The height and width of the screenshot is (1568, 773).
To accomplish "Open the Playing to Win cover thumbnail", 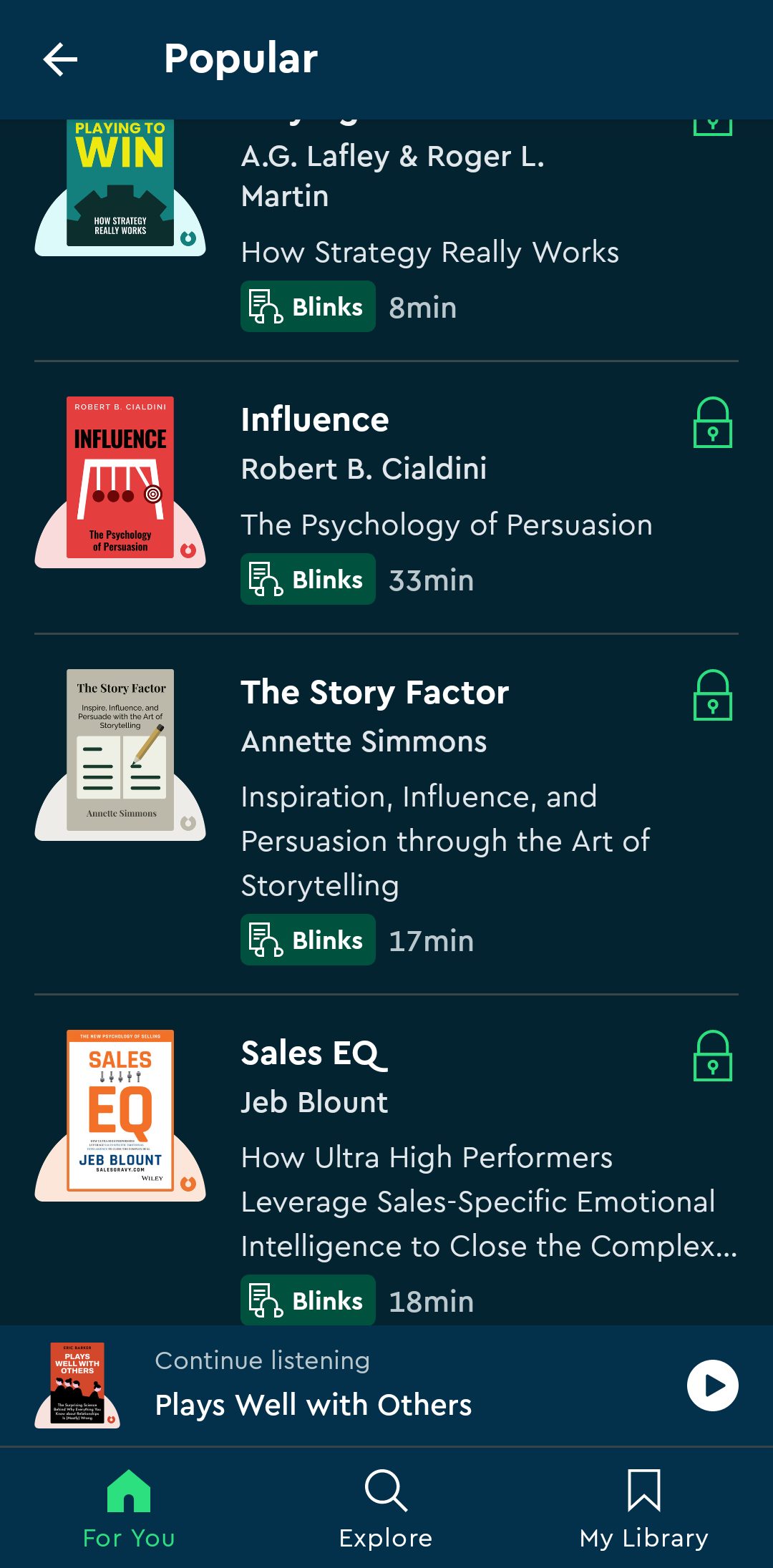I will [x=120, y=183].
